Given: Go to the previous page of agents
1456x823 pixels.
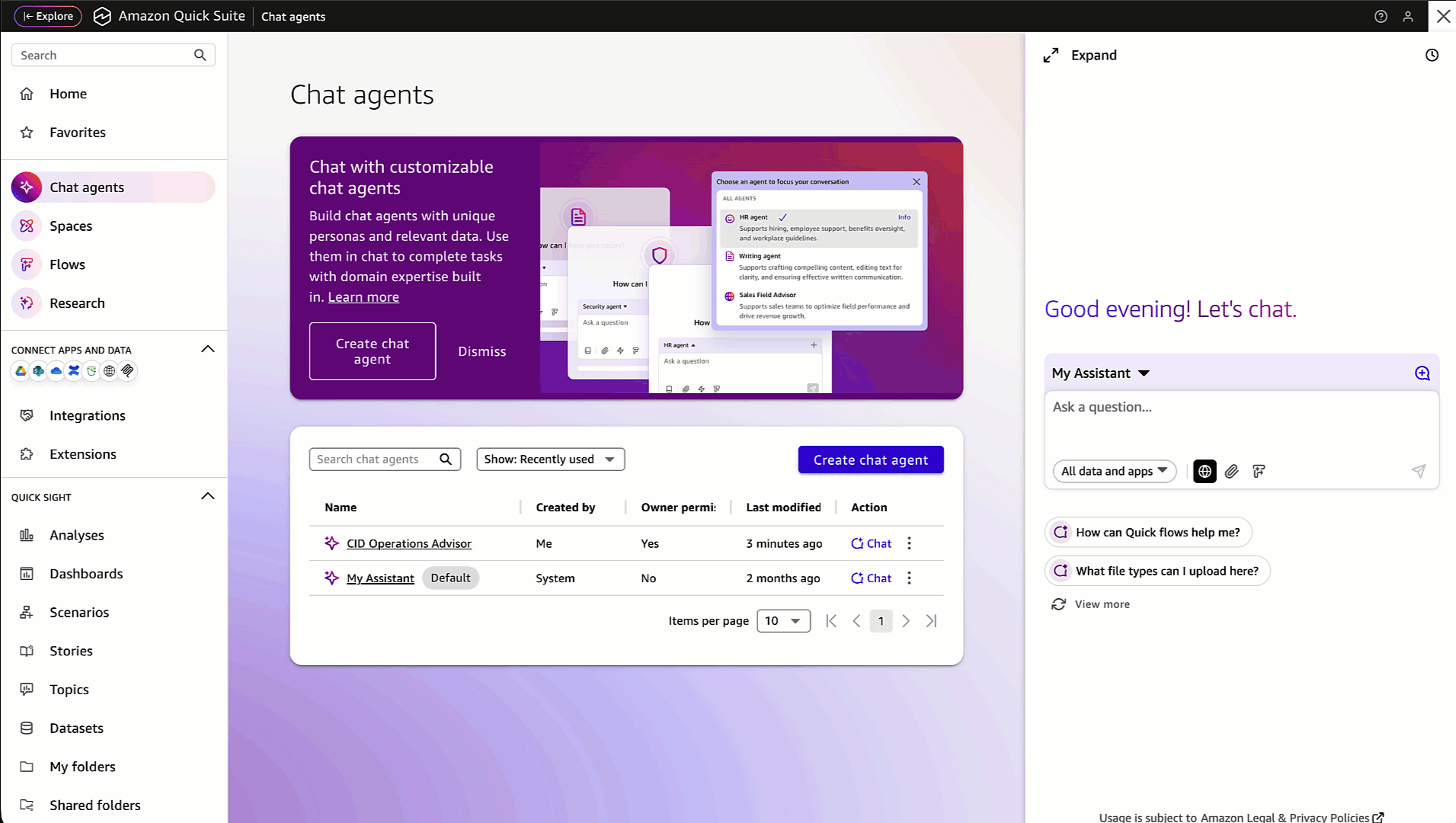Looking at the screenshot, I should tap(856, 621).
